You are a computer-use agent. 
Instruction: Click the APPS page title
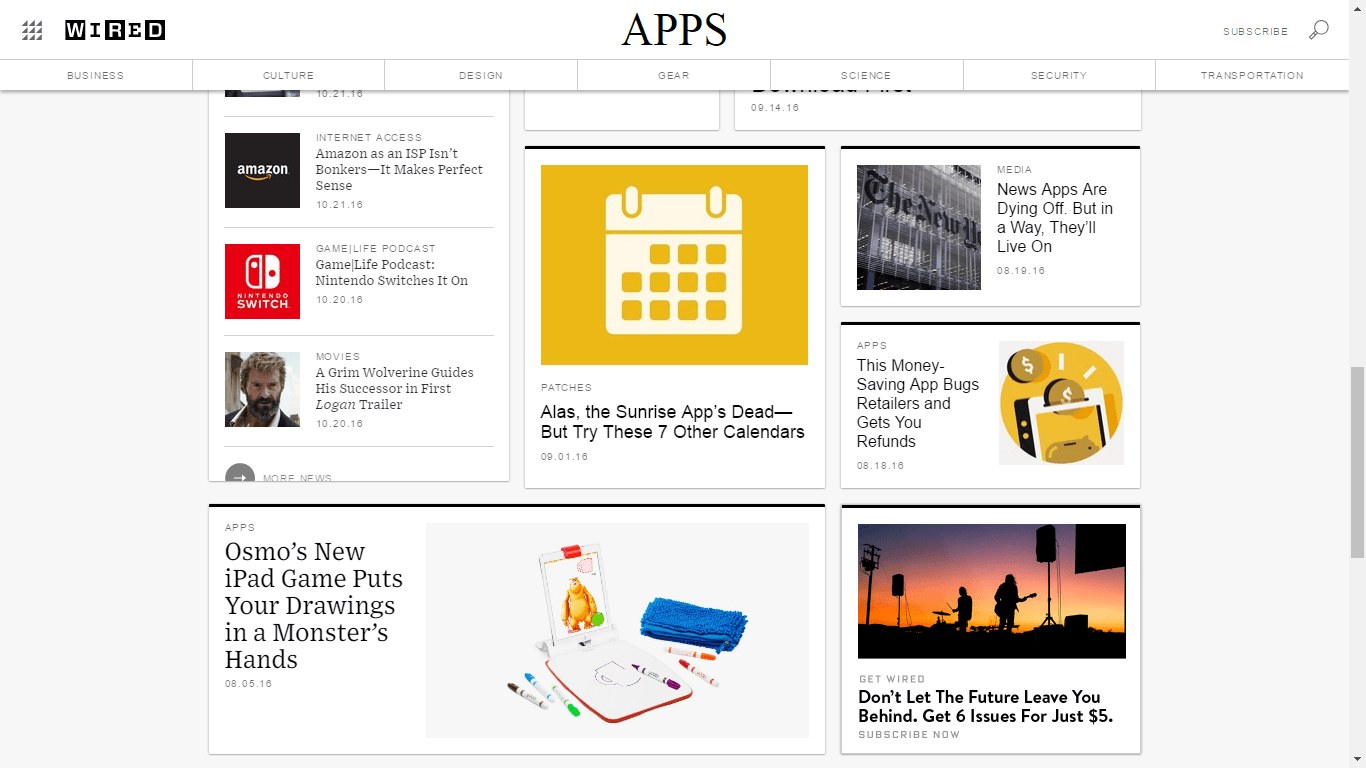(x=674, y=30)
